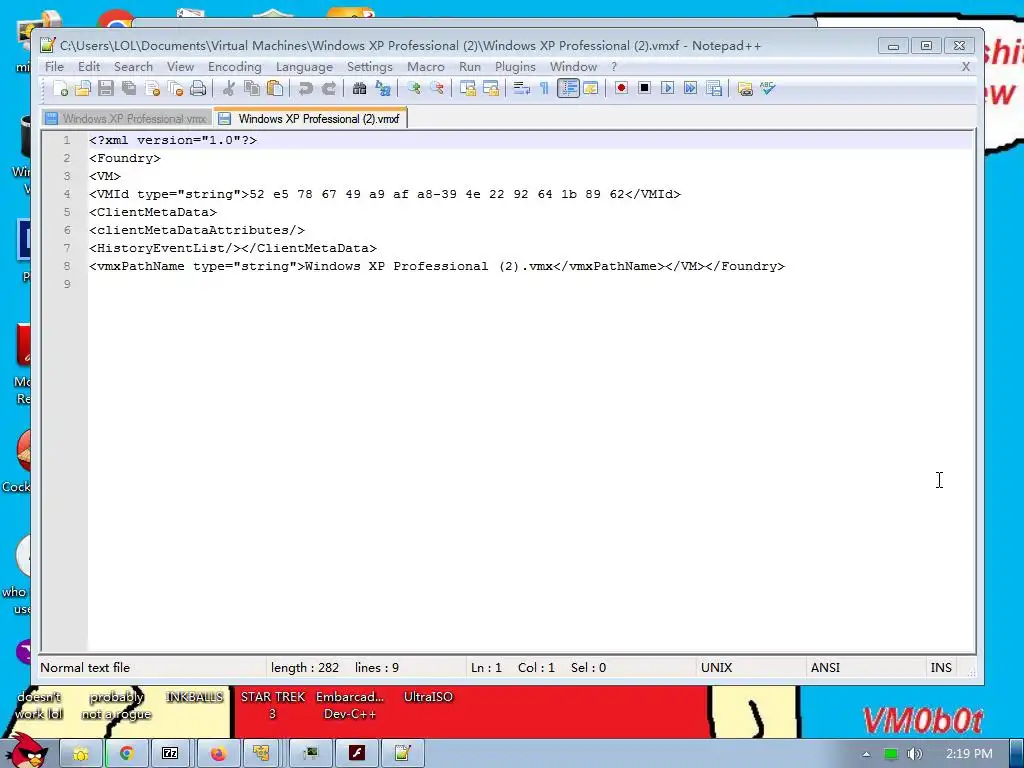Image resolution: width=1024 pixels, height=768 pixels.
Task: Click the volume speaker tray icon
Action: point(914,754)
